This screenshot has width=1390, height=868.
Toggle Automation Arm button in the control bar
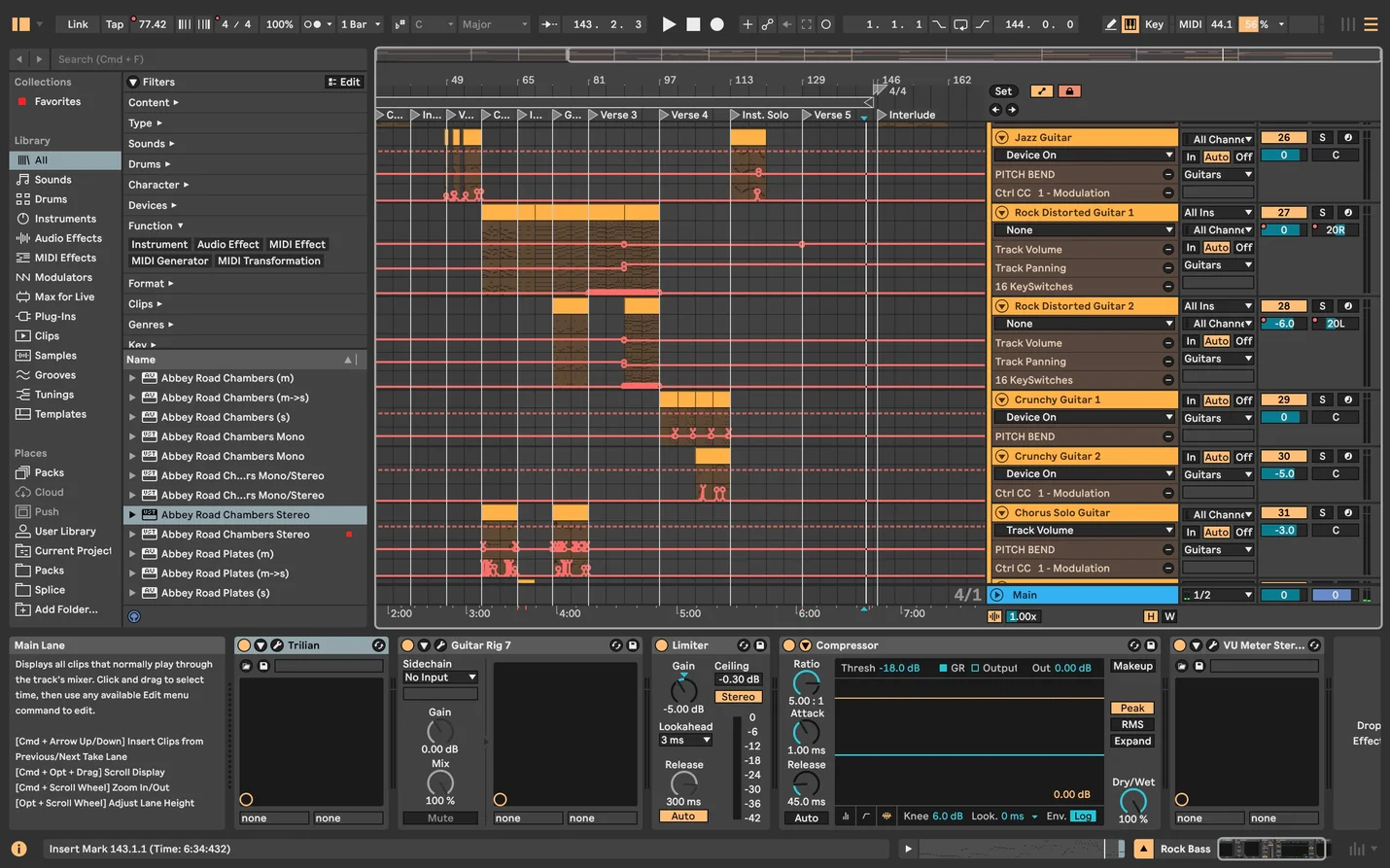click(767, 24)
